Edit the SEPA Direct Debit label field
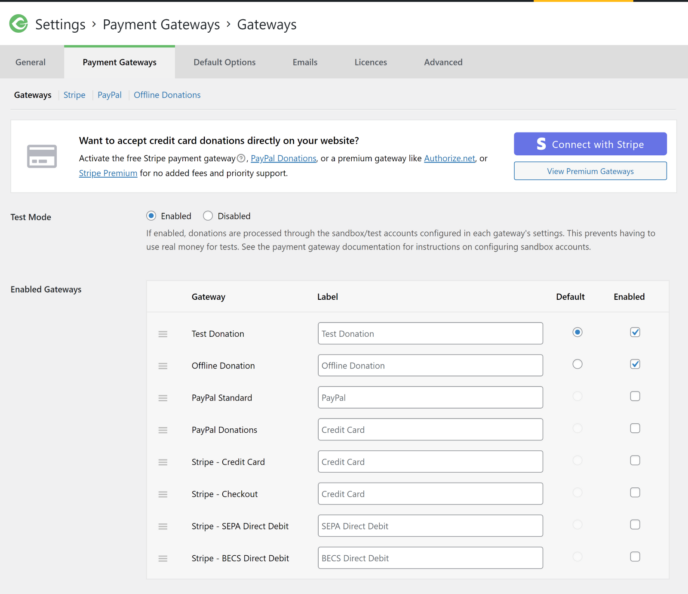Screen dimensions: 688x594 430,526
